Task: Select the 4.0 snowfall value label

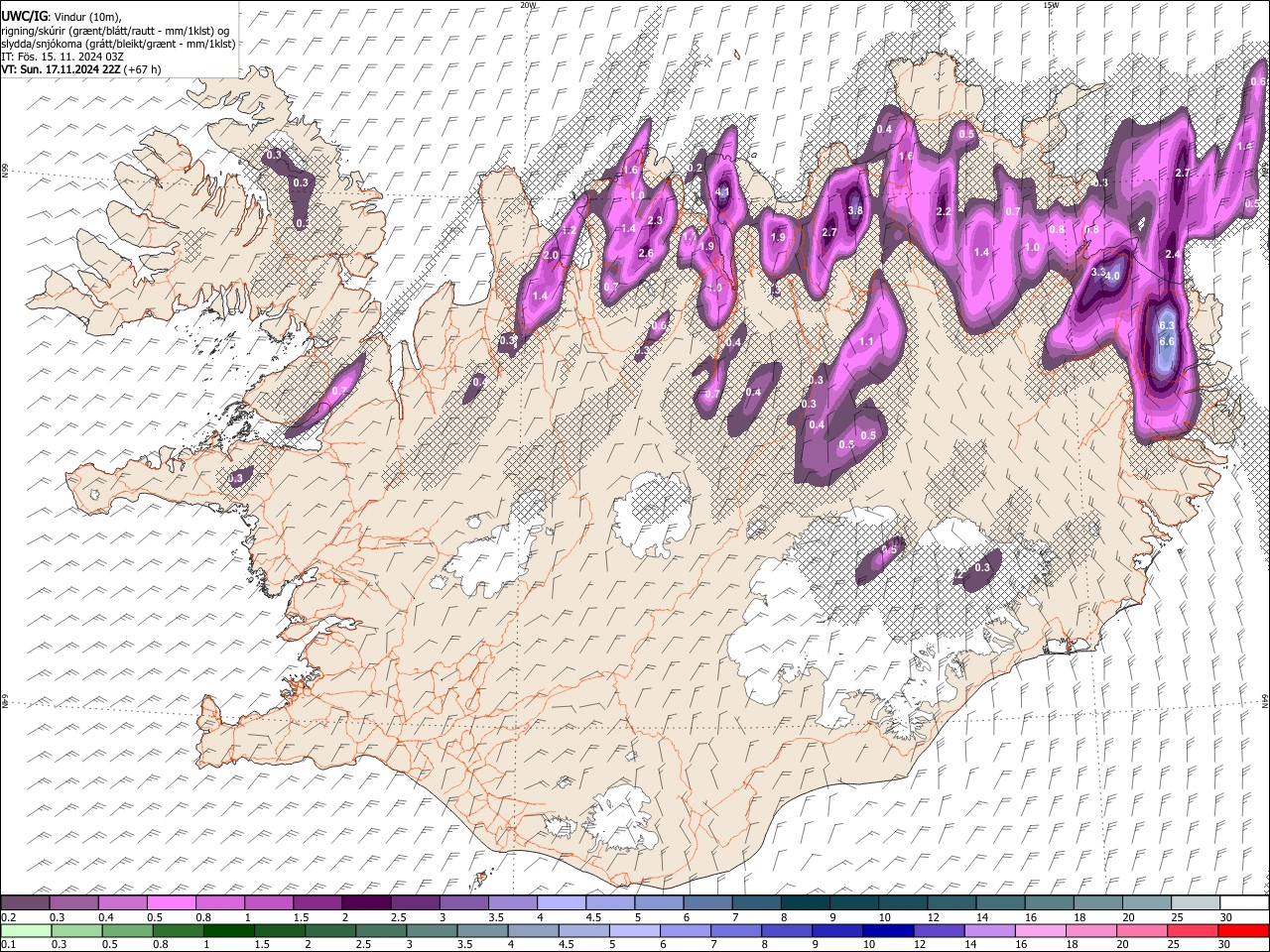Action: point(1113,276)
